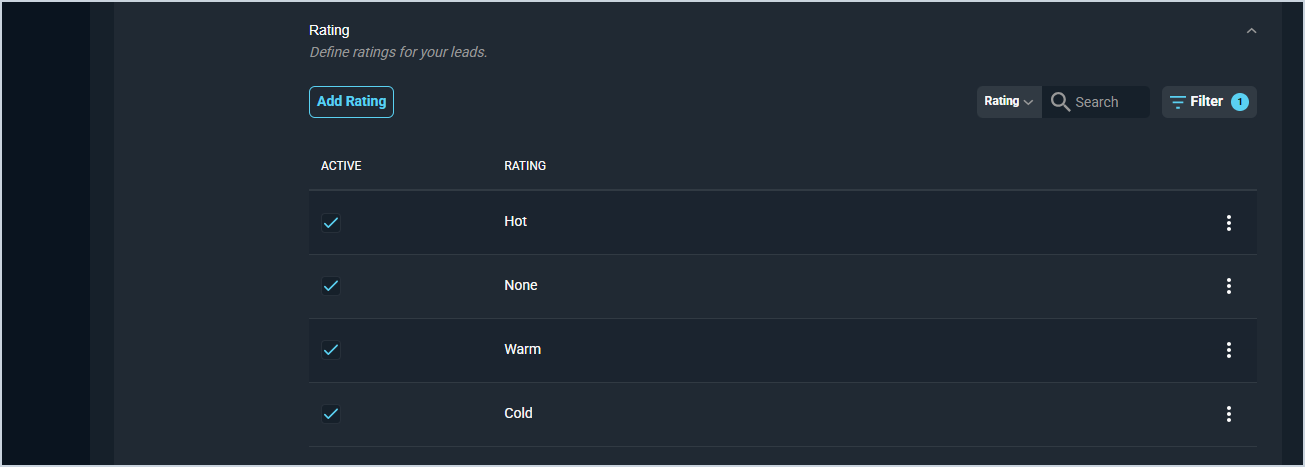This screenshot has width=1305, height=467.
Task: Uncheck the Active checkbox for Hot
Action: 331,223
